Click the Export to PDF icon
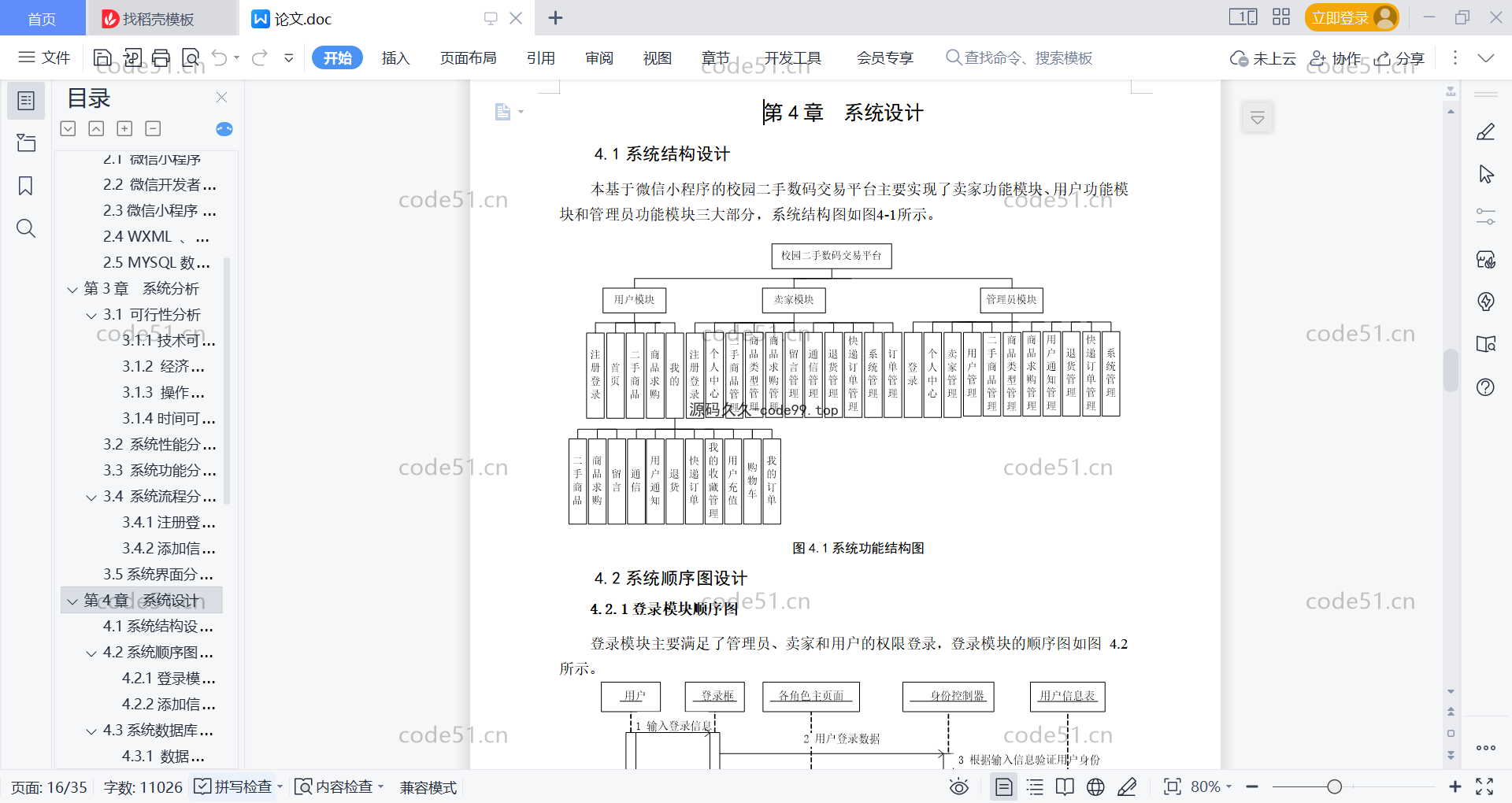 coord(132,57)
